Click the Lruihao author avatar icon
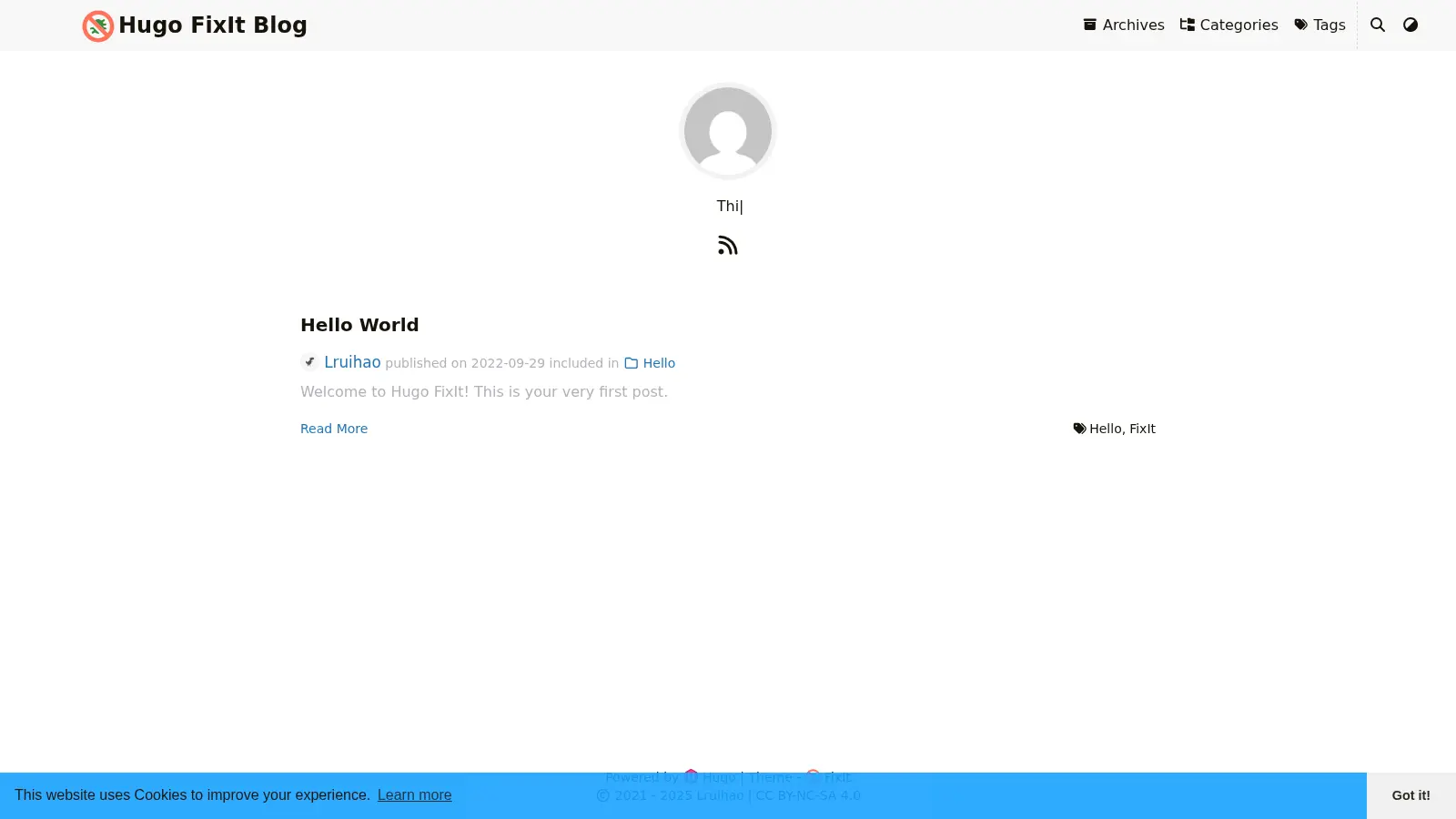This screenshot has height=819, width=1456. (309, 362)
